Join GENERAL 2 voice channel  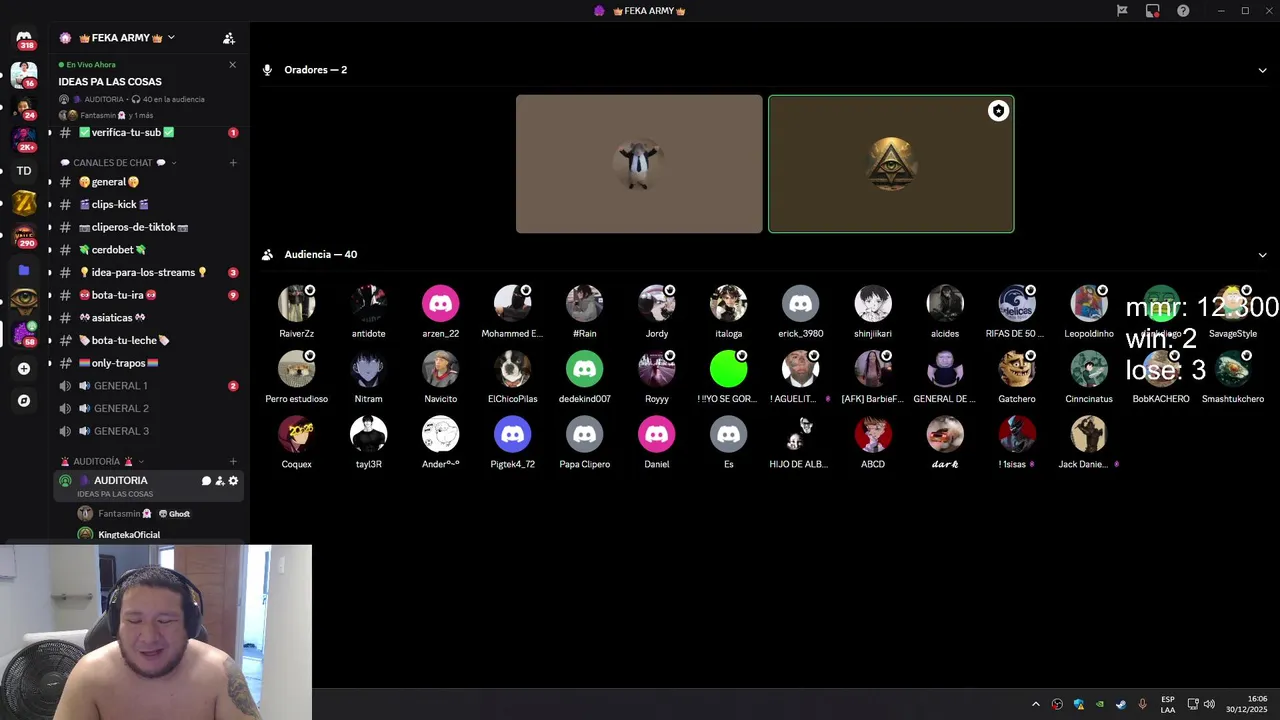click(148, 408)
